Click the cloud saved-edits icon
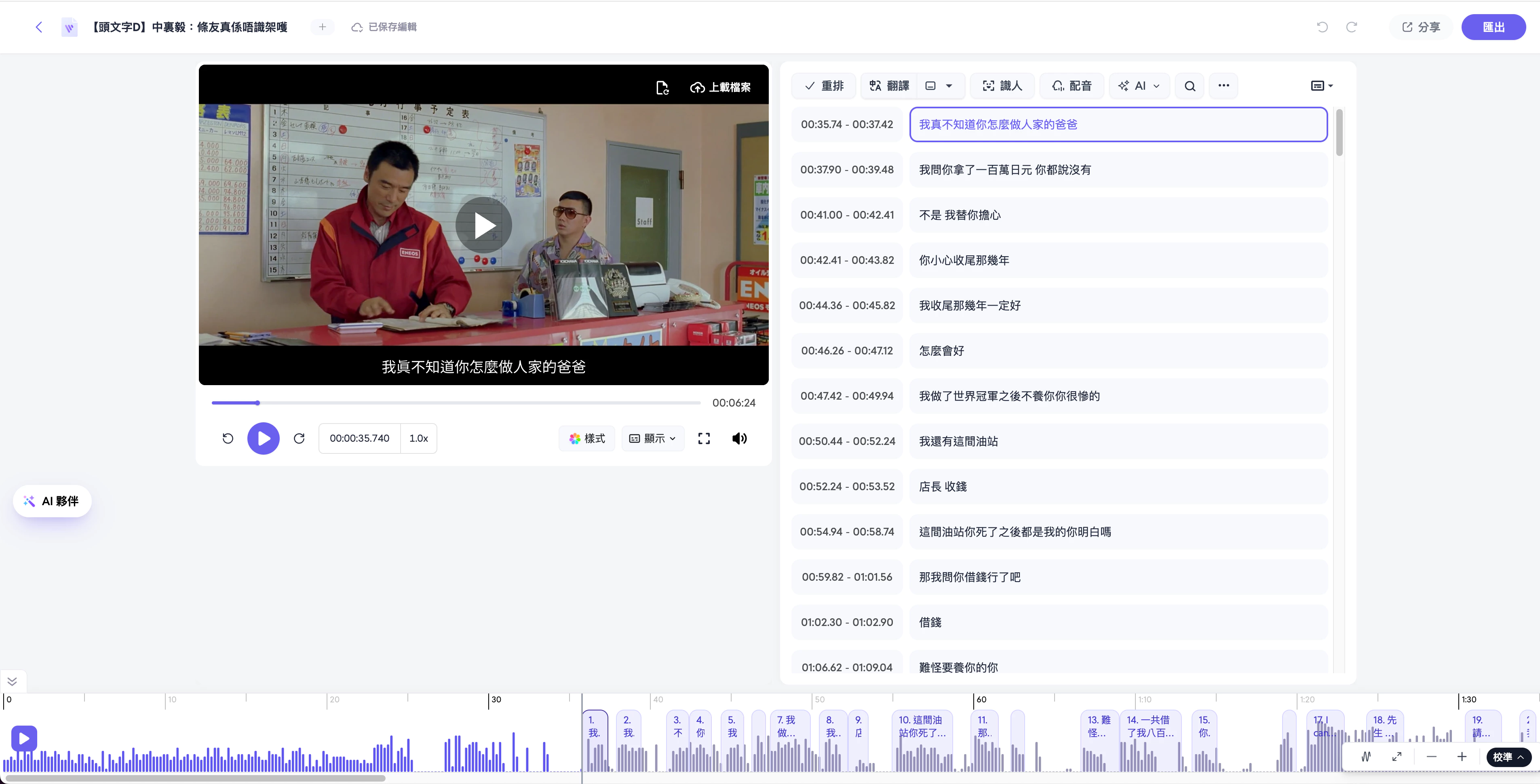Viewport: 1540px width, 784px height. pyautogui.click(x=357, y=27)
